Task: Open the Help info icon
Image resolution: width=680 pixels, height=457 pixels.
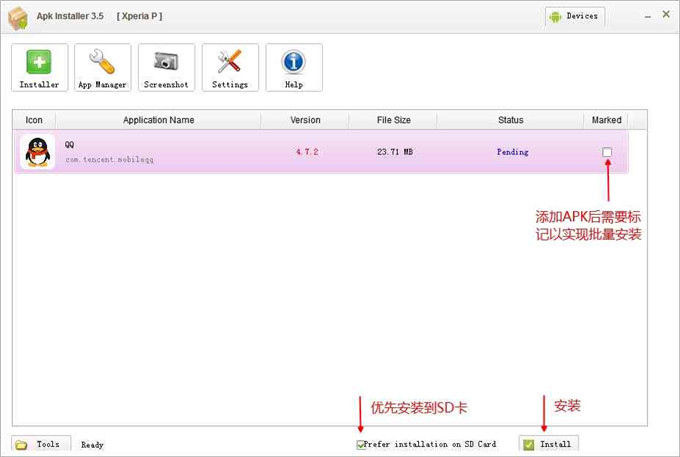Action: point(294,67)
